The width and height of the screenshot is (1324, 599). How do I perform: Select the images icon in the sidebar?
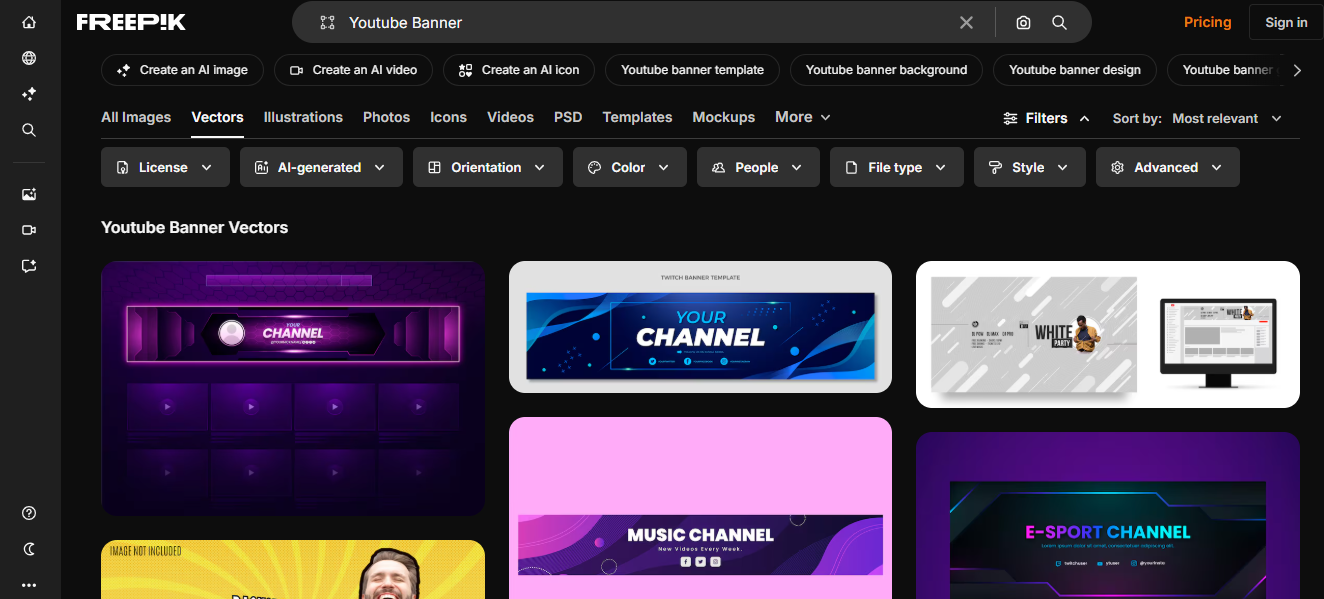click(x=28, y=194)
